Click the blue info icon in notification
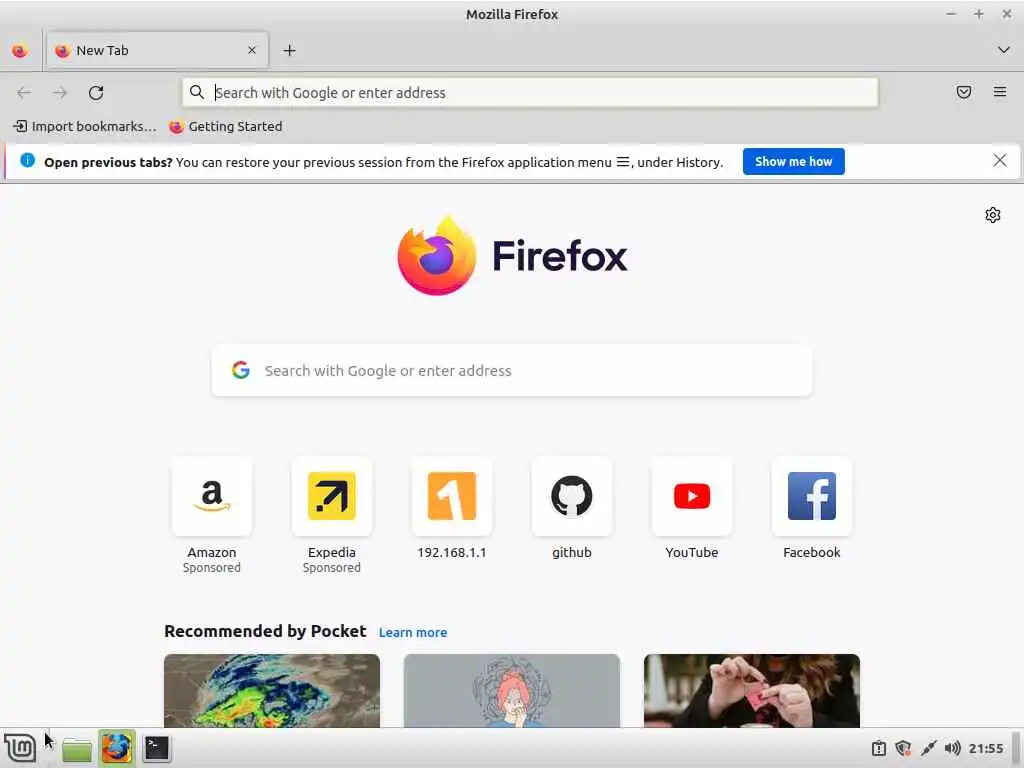Viewport: 1024px width, 768px height. tap(27, 161)
